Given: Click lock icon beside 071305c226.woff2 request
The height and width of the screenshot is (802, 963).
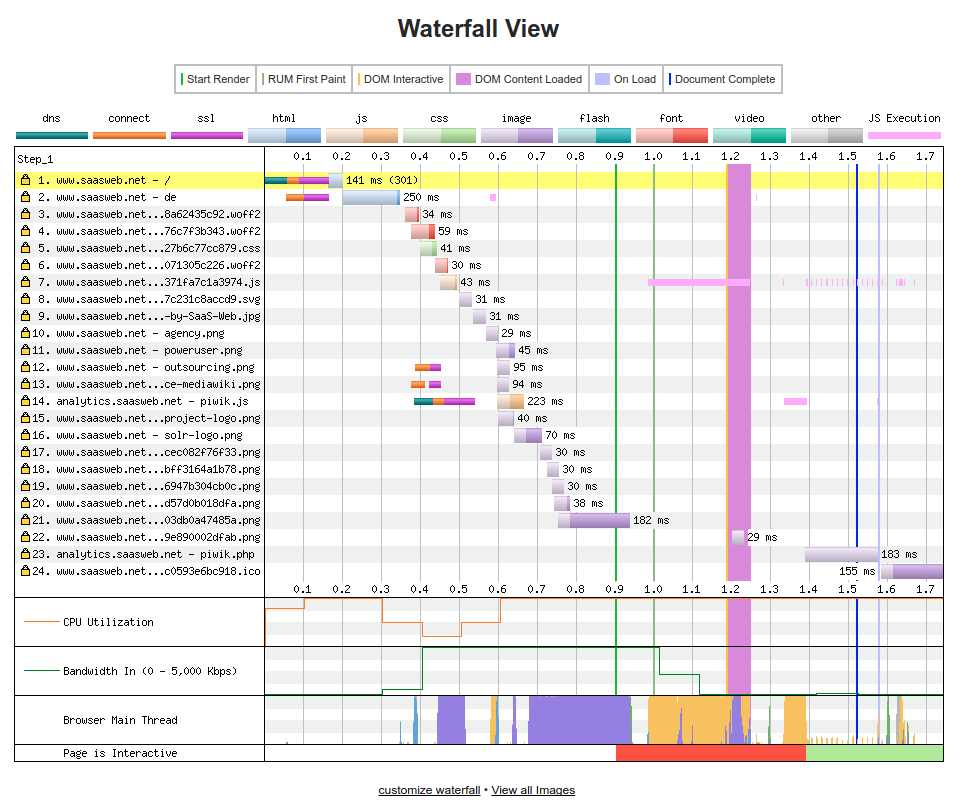Looking at the screenshot, I should (x=25, y=265).
